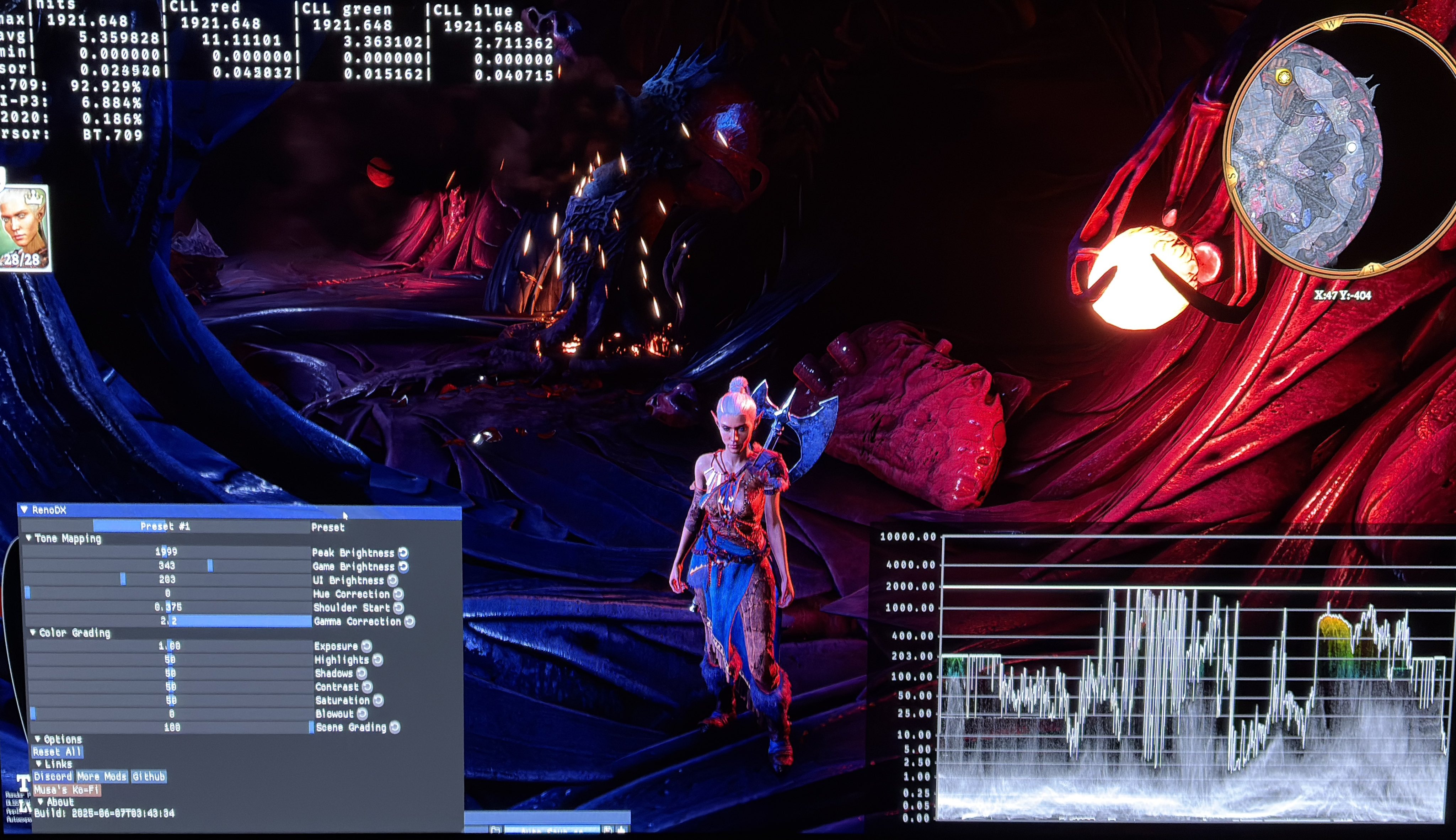The height and width of the screenshot is (840, 1456).
Task: Click the Peak Brightness slider showing 1999
Action: 166,552
